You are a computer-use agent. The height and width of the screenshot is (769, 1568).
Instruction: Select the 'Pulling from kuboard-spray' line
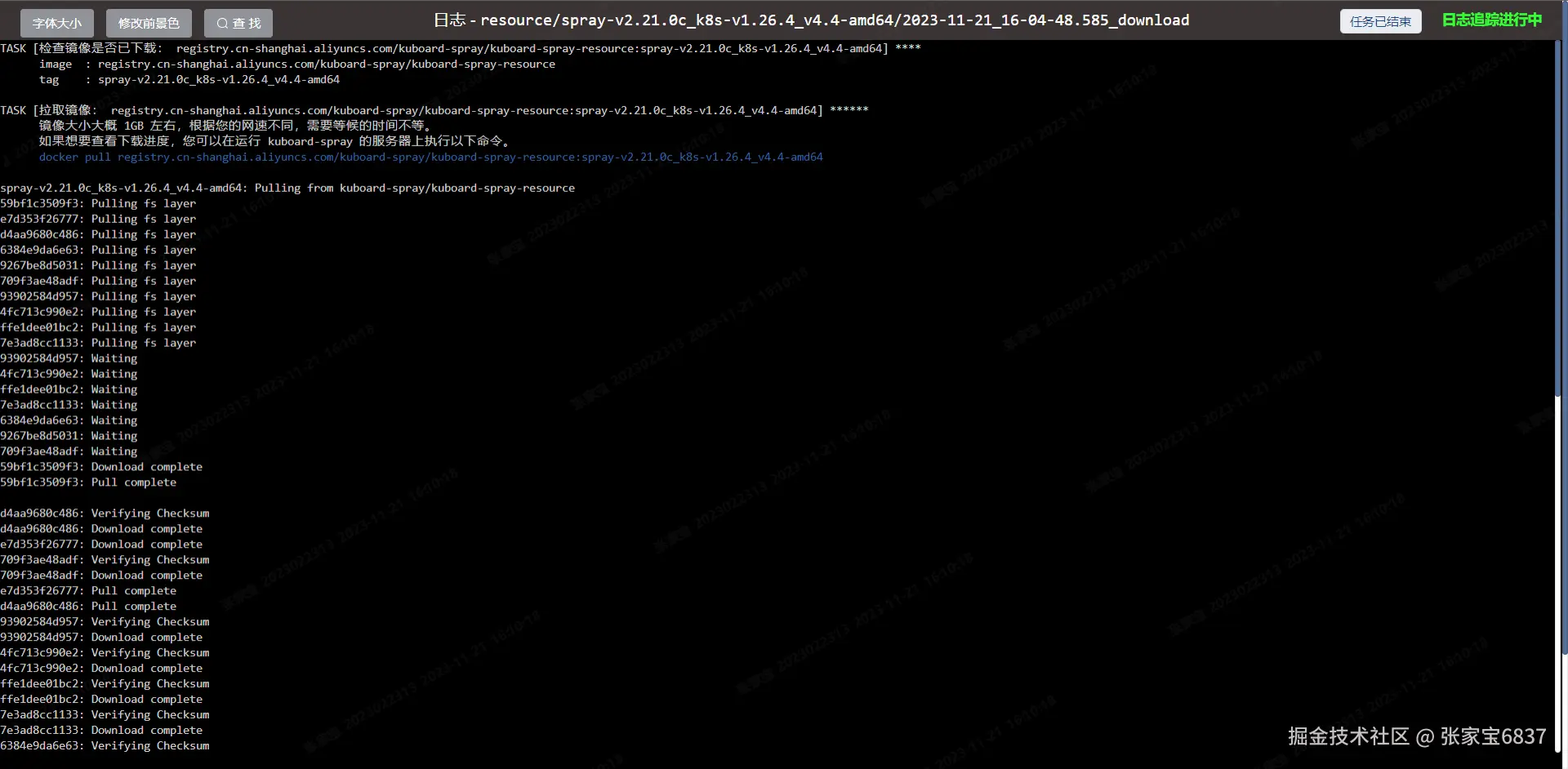pos(287,188)
